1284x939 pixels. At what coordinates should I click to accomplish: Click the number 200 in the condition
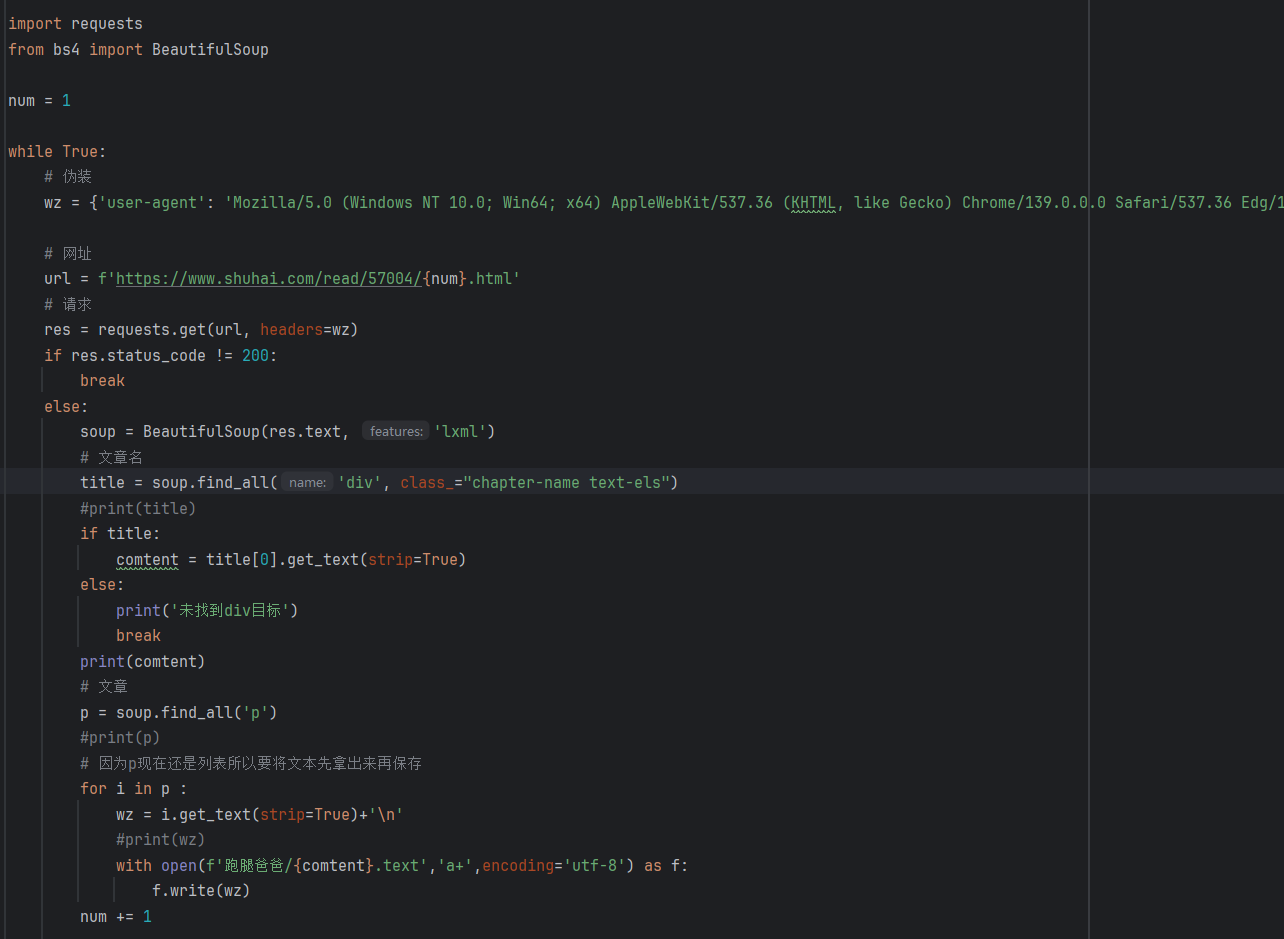click(x=255, y=355)
